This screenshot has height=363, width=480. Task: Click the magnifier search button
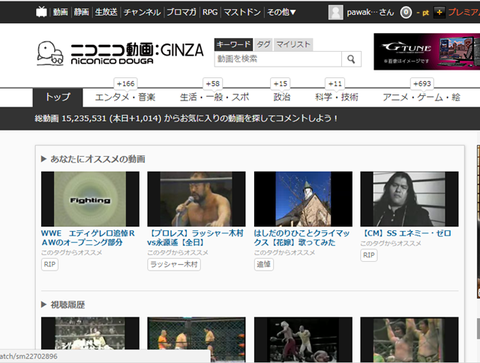click(351, 59)
